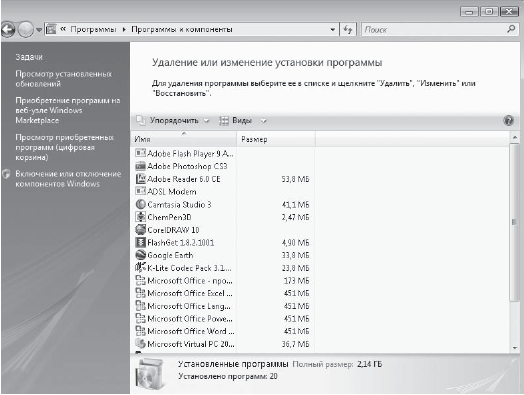This screenshot has width=524, height=395.
Task: Click the CorelDRAW 10 icon
Action: 140,230
